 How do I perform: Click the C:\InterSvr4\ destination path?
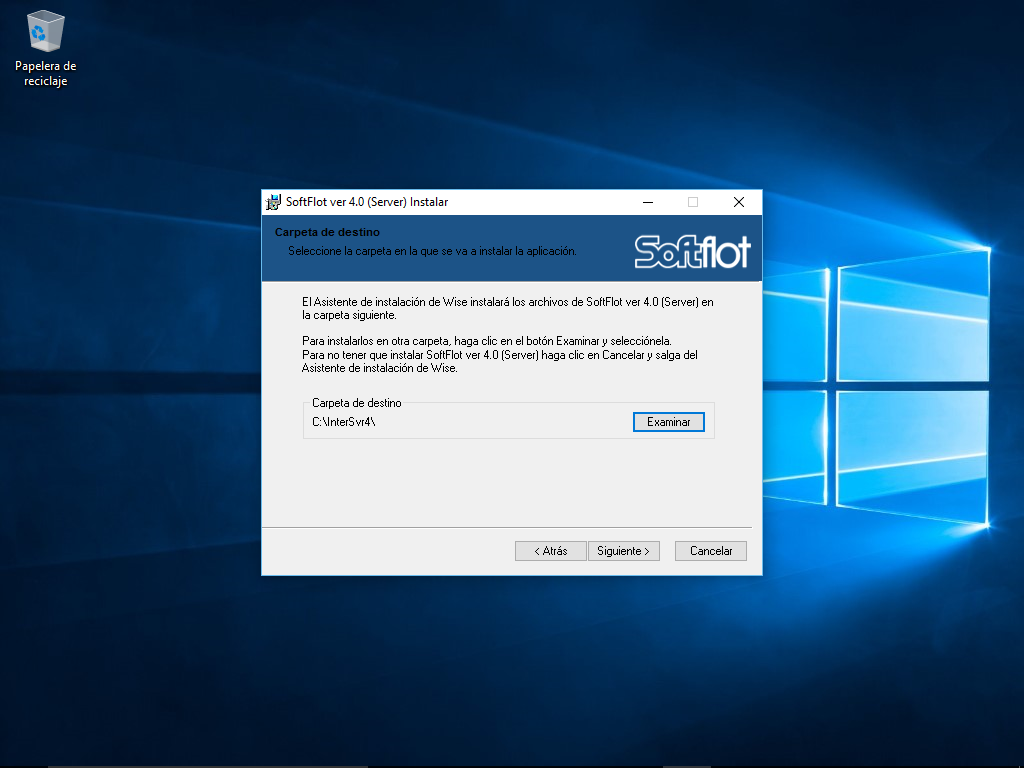tap(344, 422)
